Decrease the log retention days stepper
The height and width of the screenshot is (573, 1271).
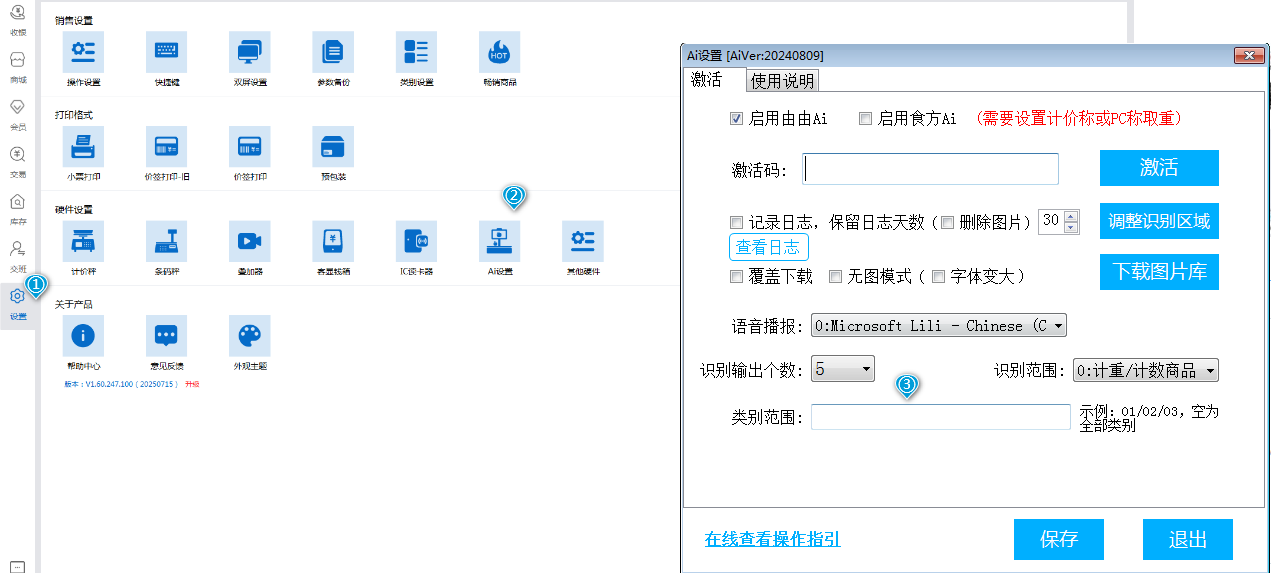pyautogui.click(x=1072, y=227)
